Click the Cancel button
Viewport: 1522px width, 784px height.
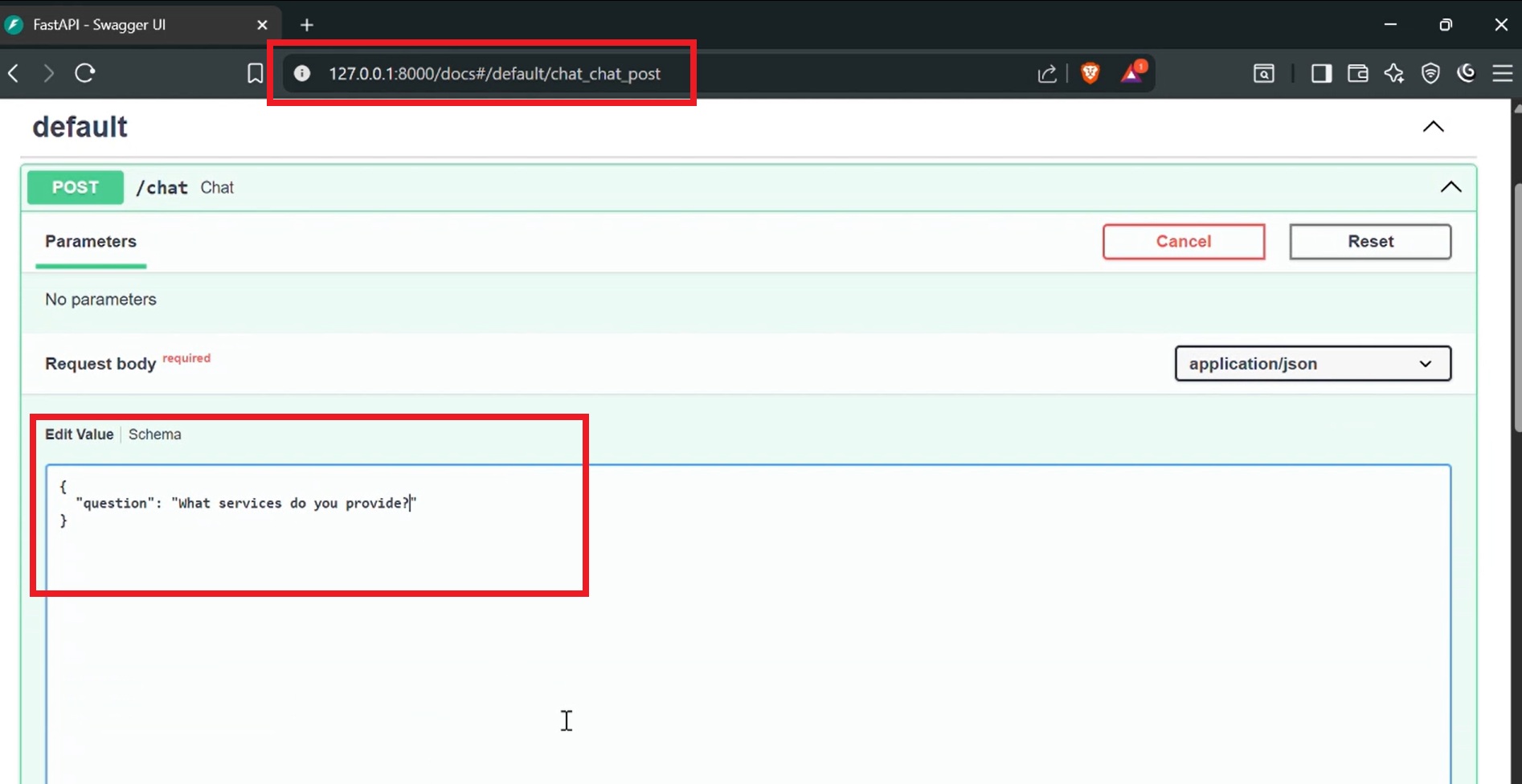tap(1183, 241)
